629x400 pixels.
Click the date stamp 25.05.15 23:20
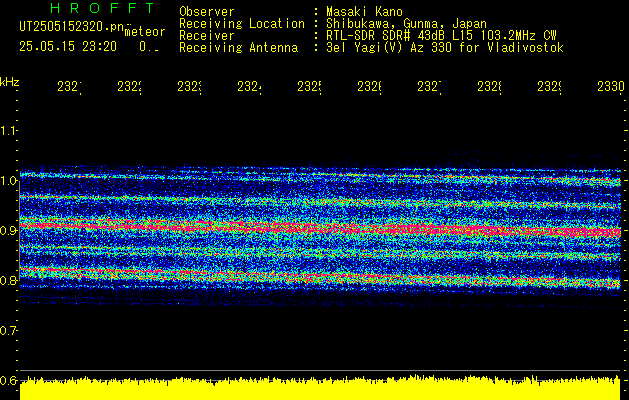(x=68, y=47)
